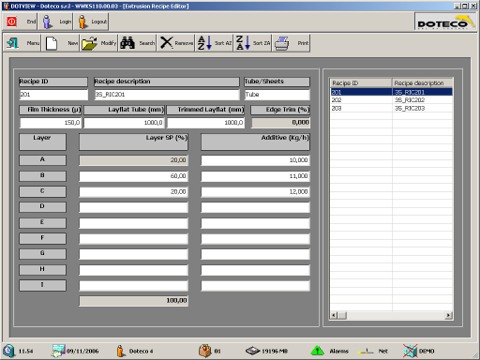The width and height of the screenshot is (480, 360).
Task: Click layer A setpoint field 20,00
Action: coord(134,160)
